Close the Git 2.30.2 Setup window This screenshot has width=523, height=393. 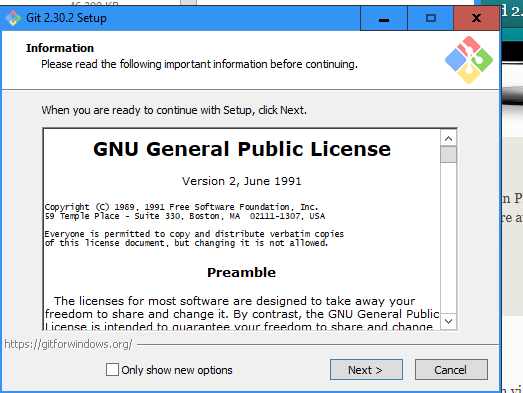476,18
